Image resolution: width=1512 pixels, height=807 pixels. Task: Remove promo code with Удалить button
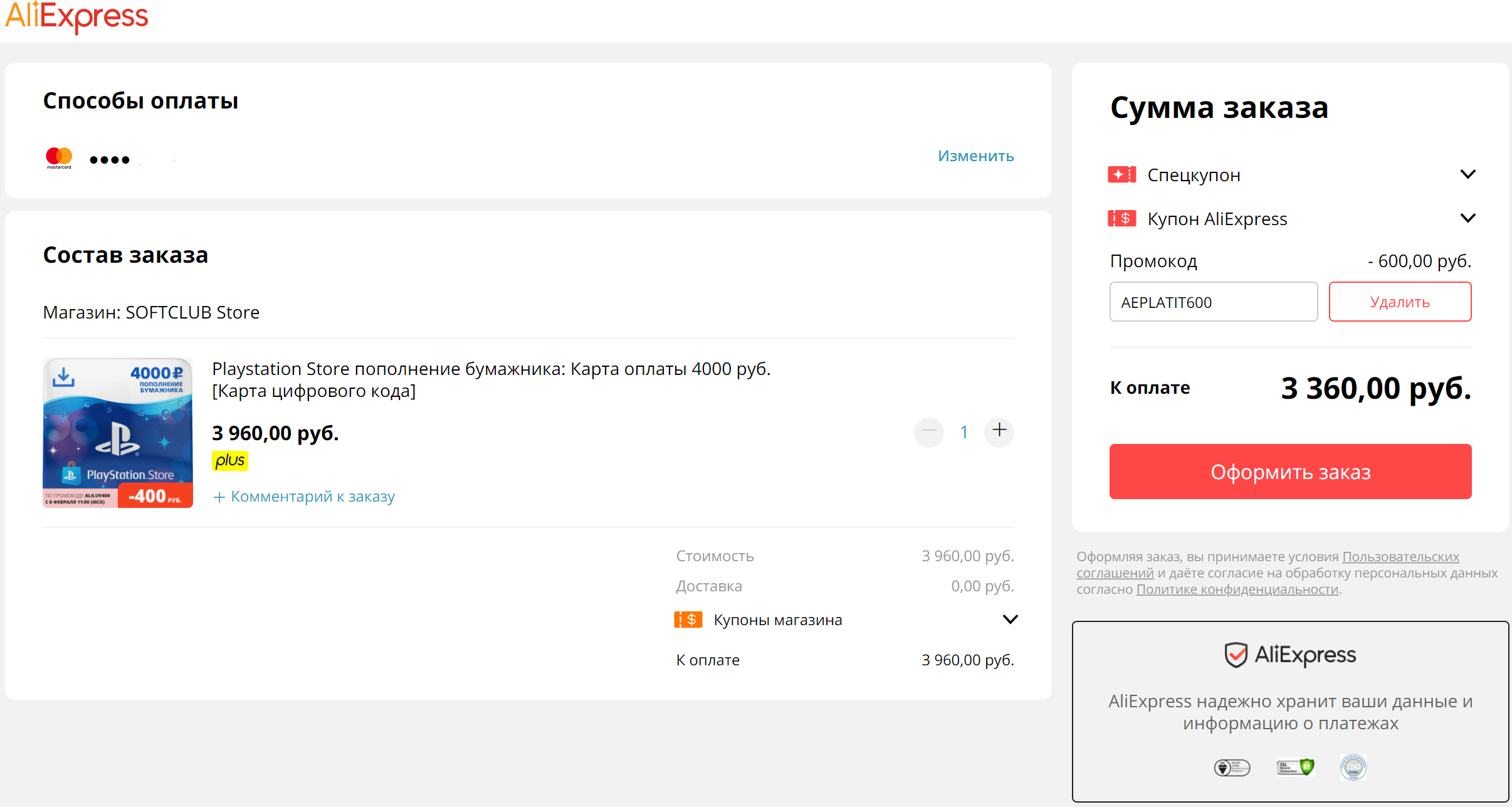[x=1400, y=302]
